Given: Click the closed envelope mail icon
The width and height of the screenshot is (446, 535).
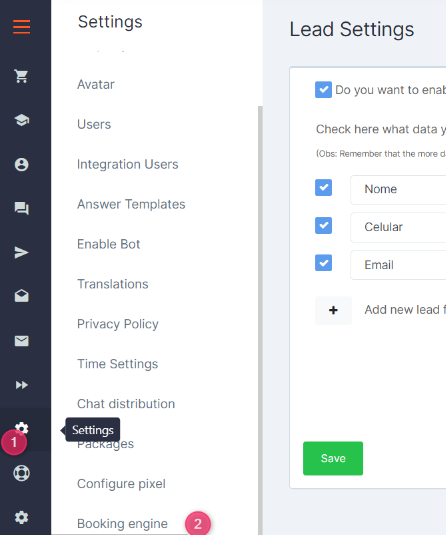Looking at the screenshot, I should [21, 341].
